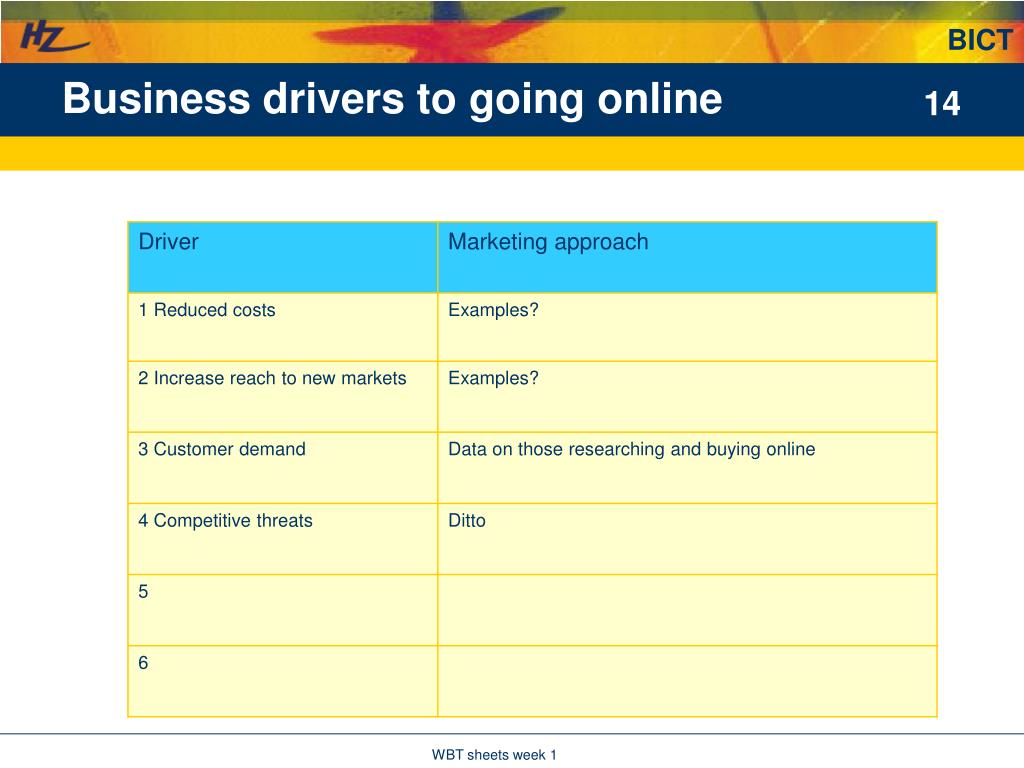Click 'Data on those researching and buying online'
This screenshot has height=768, width=1024.
(632, 449)
